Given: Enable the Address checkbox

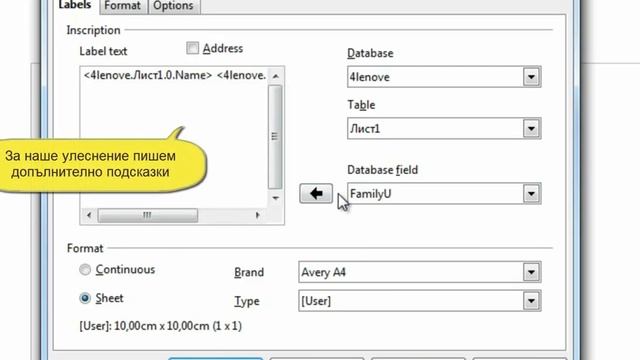Looking at the screenshot, I should tap(192, 48).
